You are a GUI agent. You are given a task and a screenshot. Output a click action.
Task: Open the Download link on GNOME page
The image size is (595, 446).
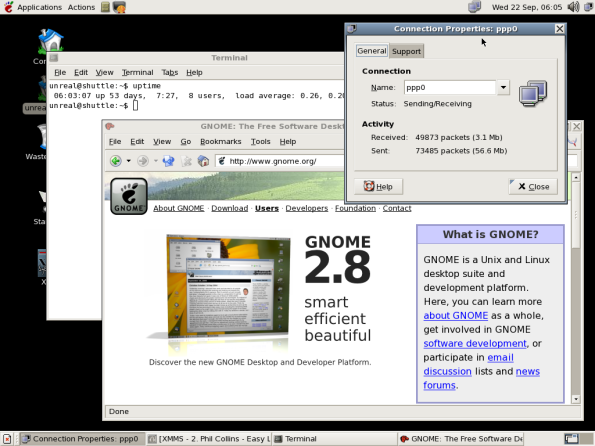point(230,208)
